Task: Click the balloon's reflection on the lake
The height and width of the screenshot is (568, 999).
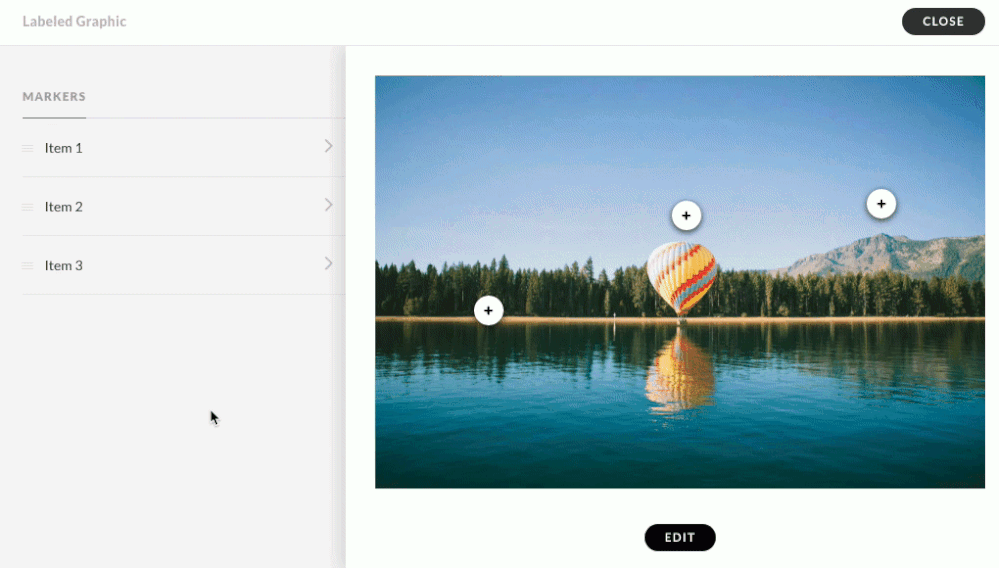Action: [680, 372]
